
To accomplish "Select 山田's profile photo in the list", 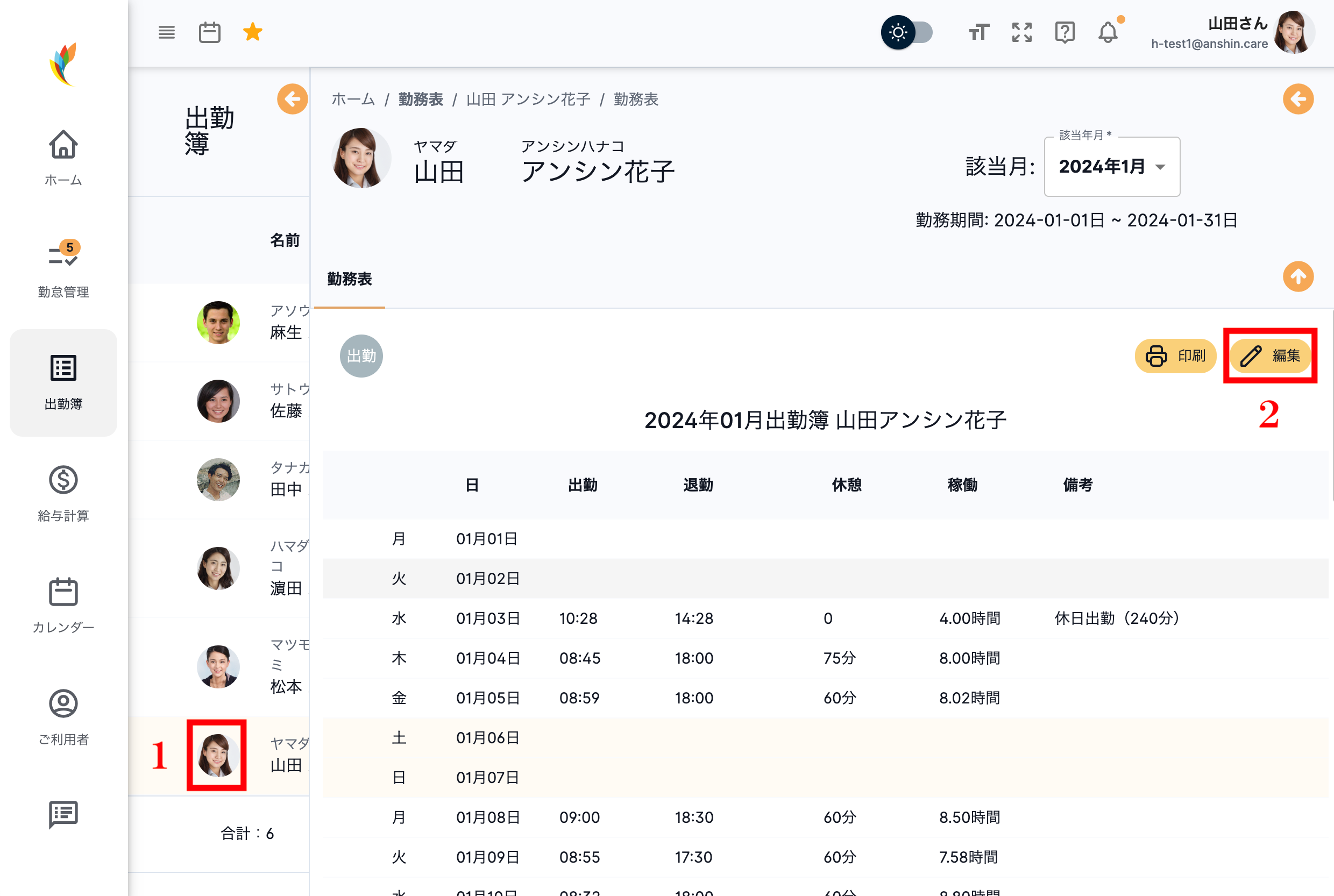I will pos(218,755).
